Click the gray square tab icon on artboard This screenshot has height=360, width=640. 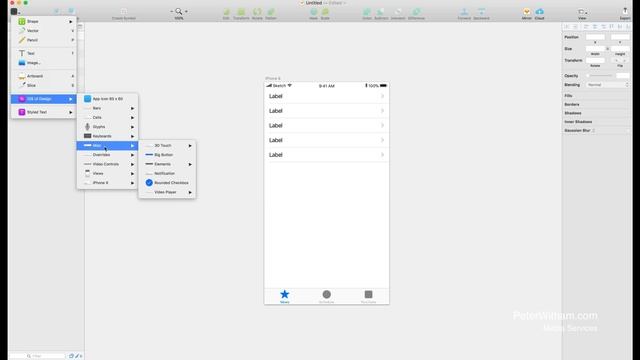(368, 294)
